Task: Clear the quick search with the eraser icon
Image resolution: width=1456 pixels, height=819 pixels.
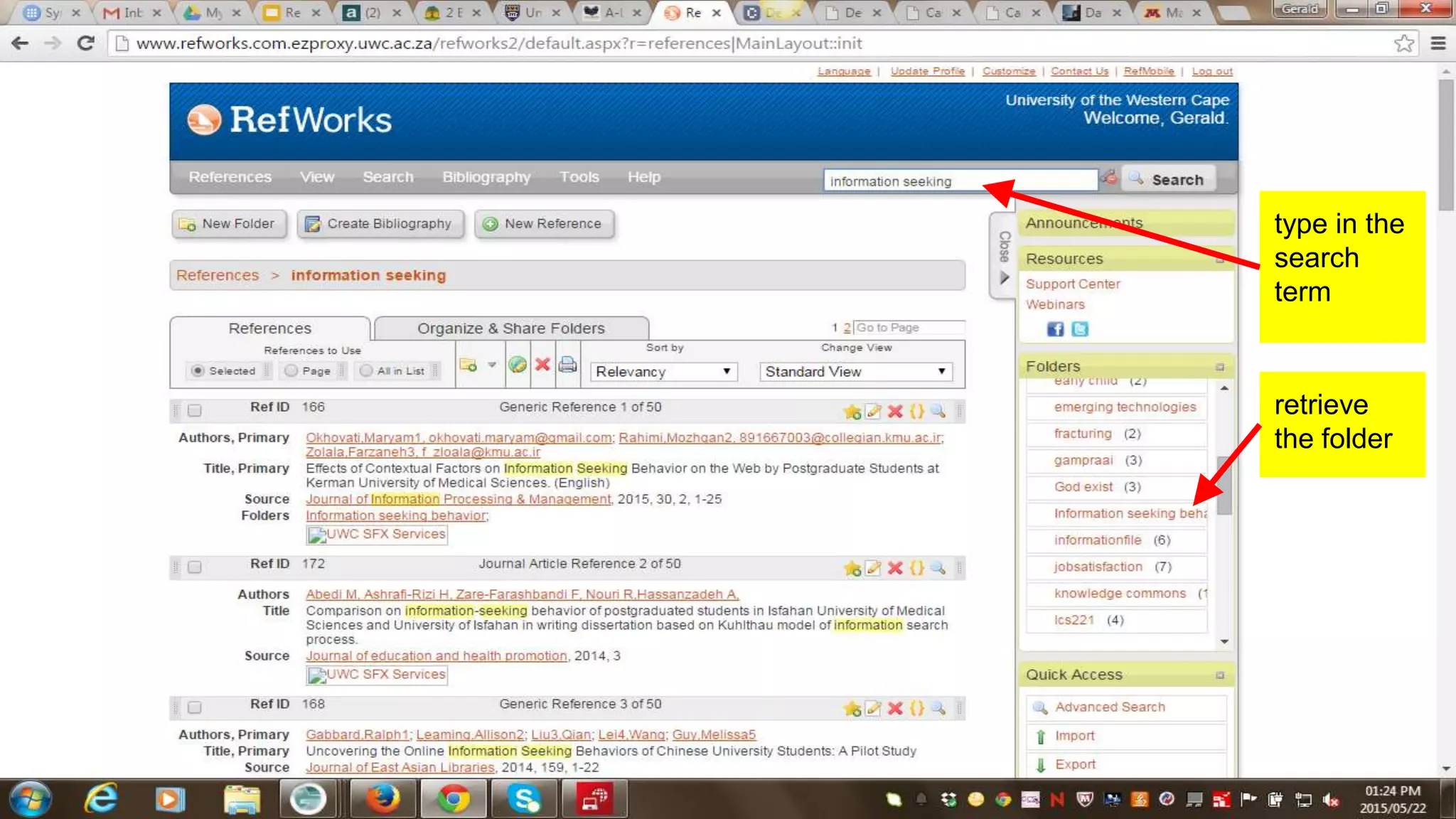Action: click(x=1109, y=178)
